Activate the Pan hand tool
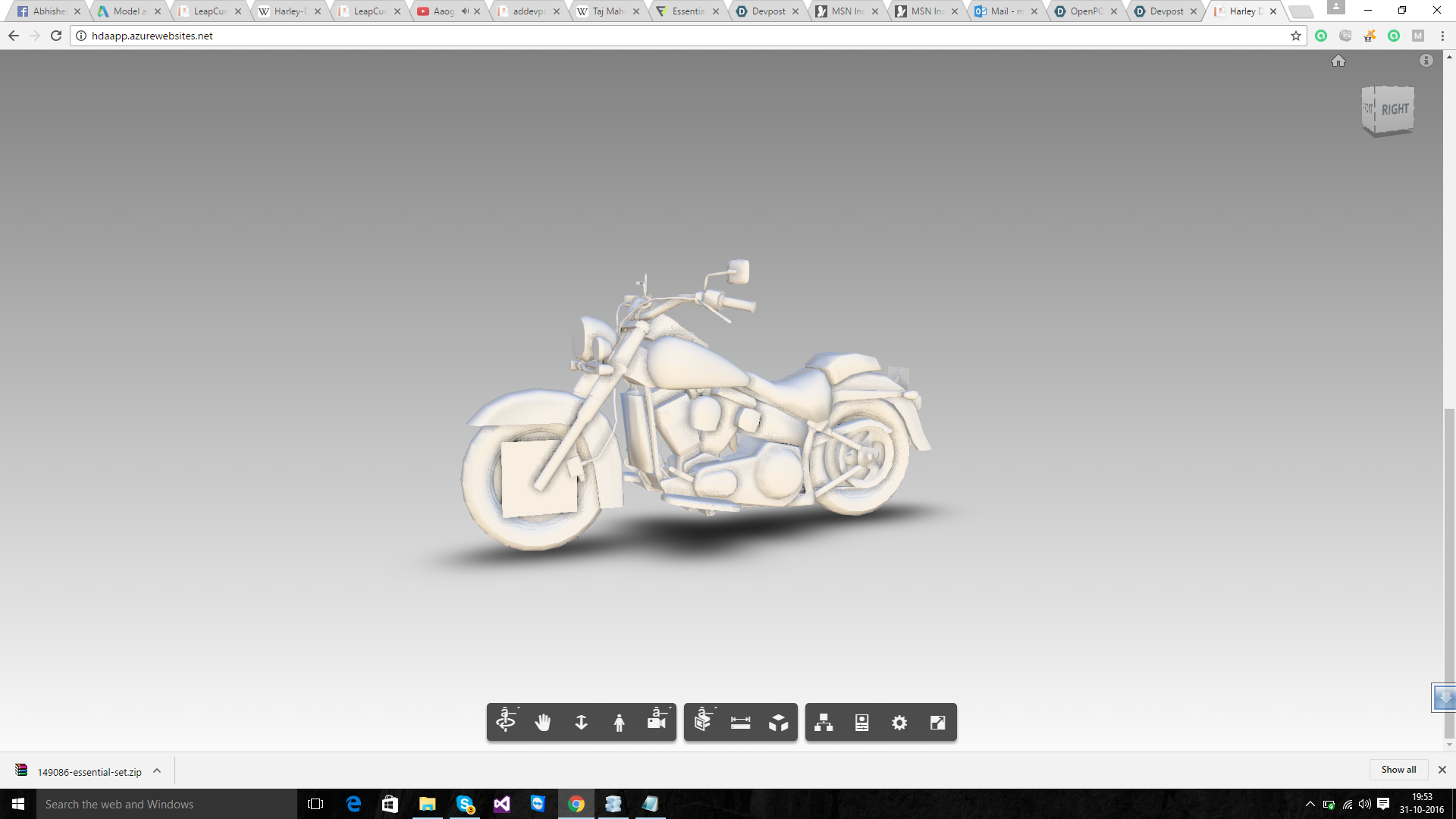Image resolution: width=1456 pixels, height=819 pixels. point(543,722)
